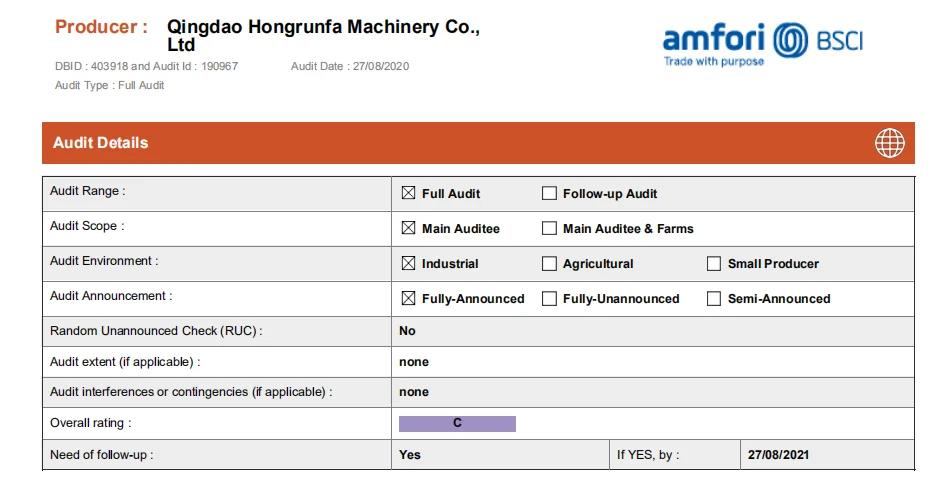
Task: Toggle the Main Auditee checkbox
Action: point(408,228)
